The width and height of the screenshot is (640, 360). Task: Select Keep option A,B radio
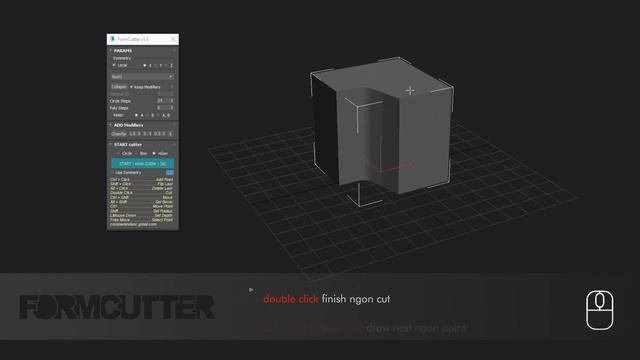click(158, 116)
